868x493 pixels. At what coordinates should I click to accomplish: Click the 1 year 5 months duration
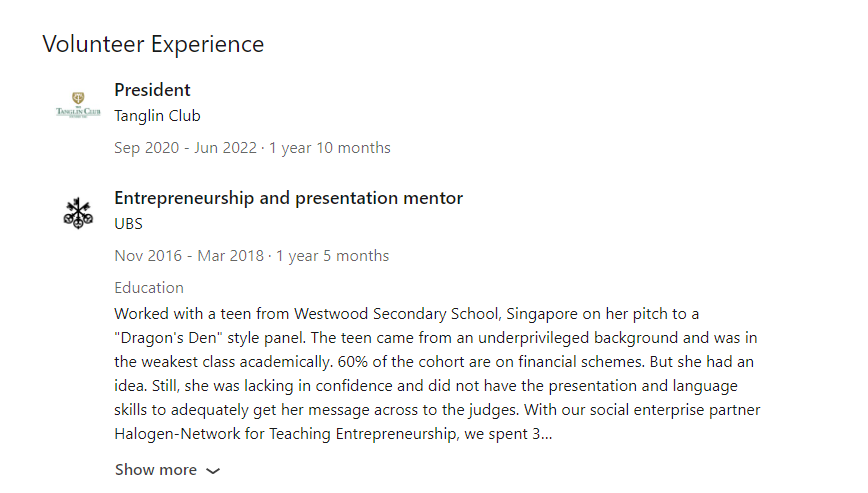(x=333, y=256)
